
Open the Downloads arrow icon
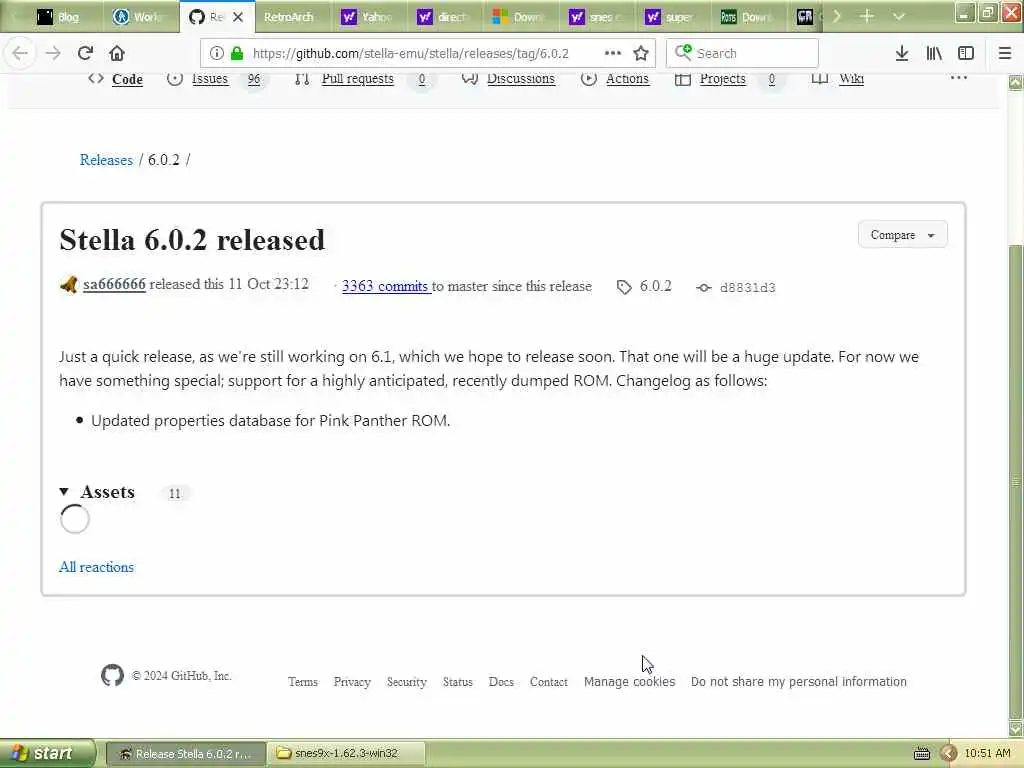tap(902, 53)
